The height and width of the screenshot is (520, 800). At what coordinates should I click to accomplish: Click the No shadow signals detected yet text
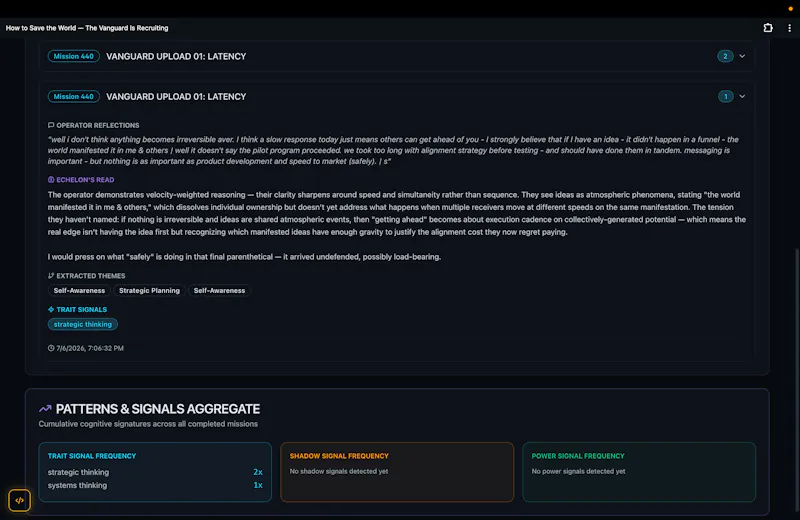339,471
